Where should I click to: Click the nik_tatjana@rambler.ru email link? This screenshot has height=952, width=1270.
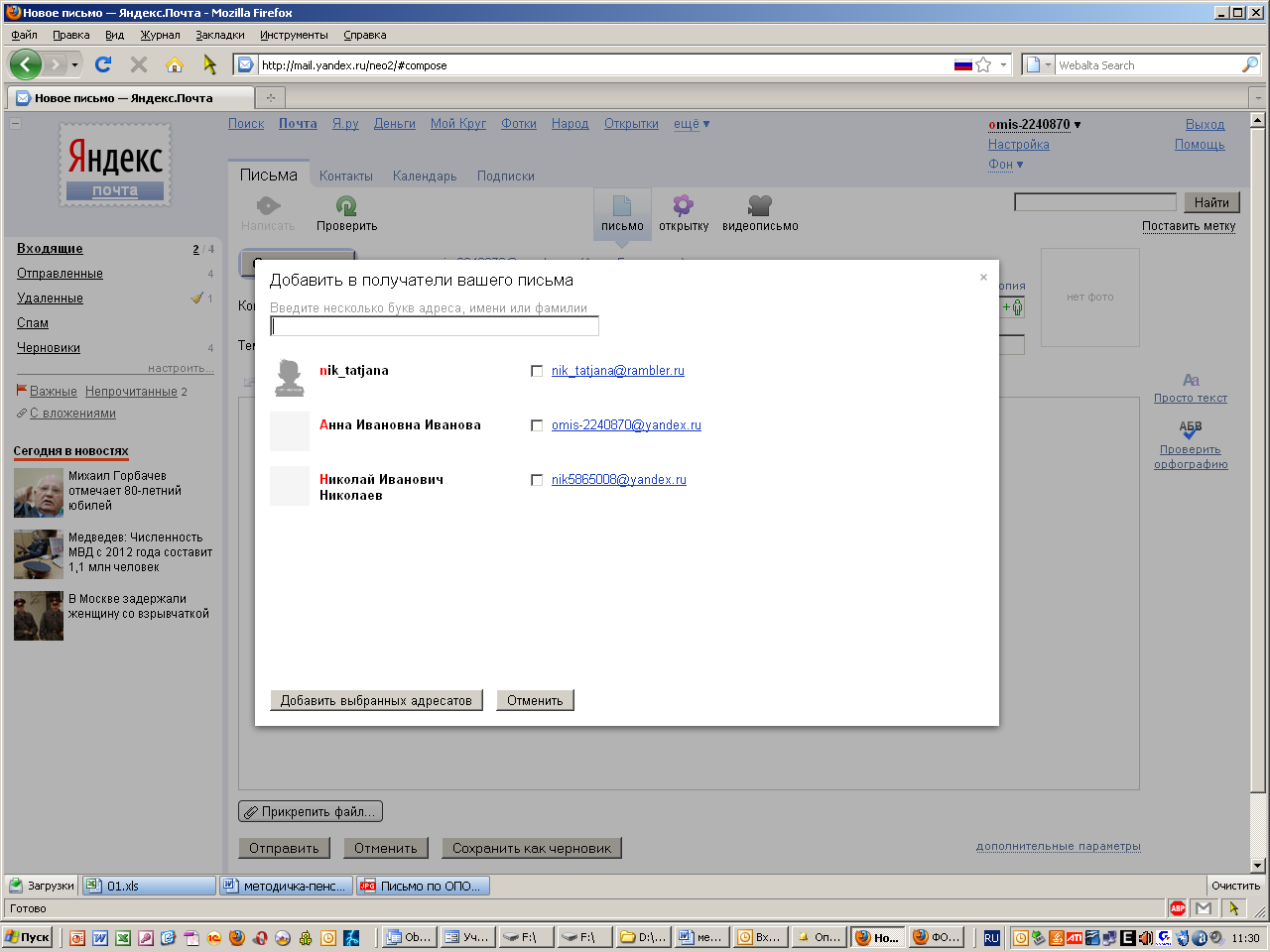tap(618, 371)
